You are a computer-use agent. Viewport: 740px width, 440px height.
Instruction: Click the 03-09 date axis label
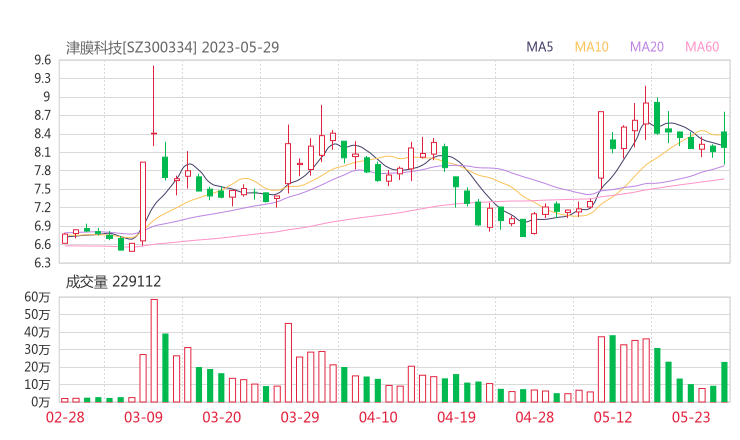point(143,417)
